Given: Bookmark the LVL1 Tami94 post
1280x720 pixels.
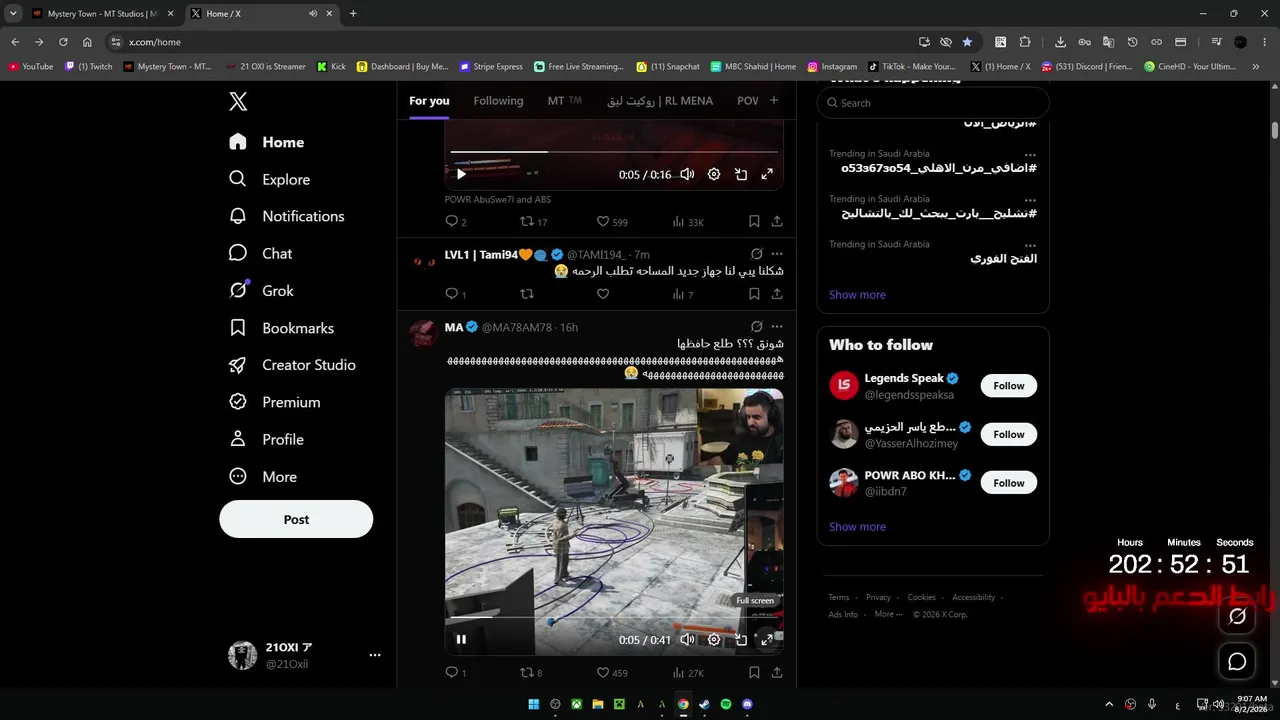Looking at the screenshot, I should [754, 294].
